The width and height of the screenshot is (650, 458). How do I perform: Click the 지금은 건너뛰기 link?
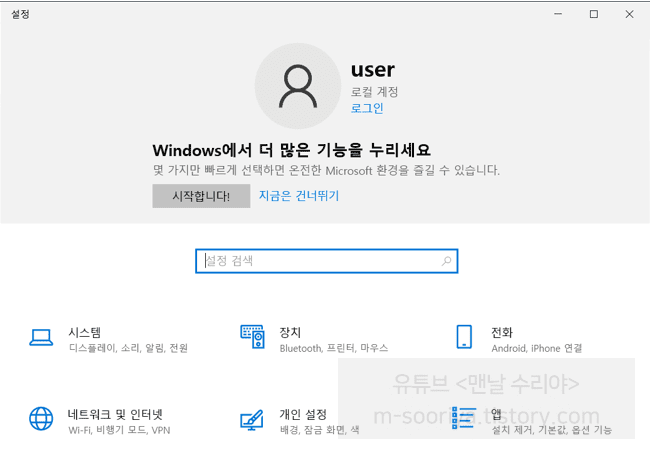point(299,196)
